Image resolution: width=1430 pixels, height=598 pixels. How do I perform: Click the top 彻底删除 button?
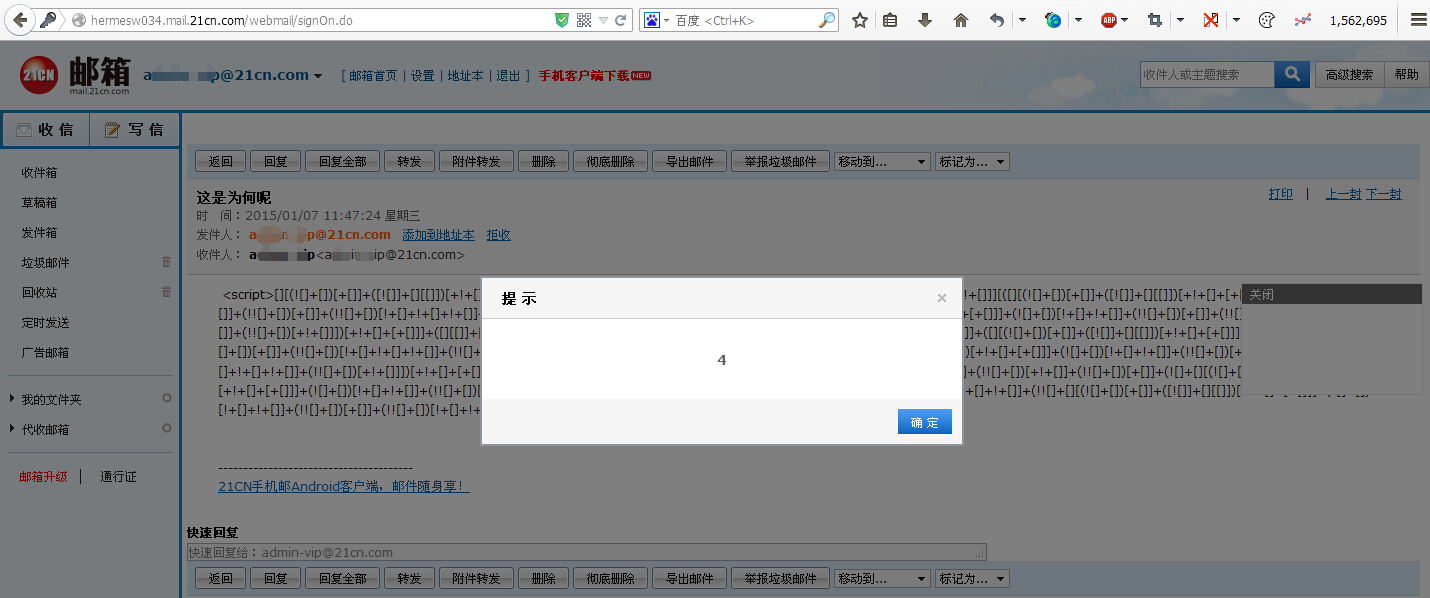click(610, 162)
